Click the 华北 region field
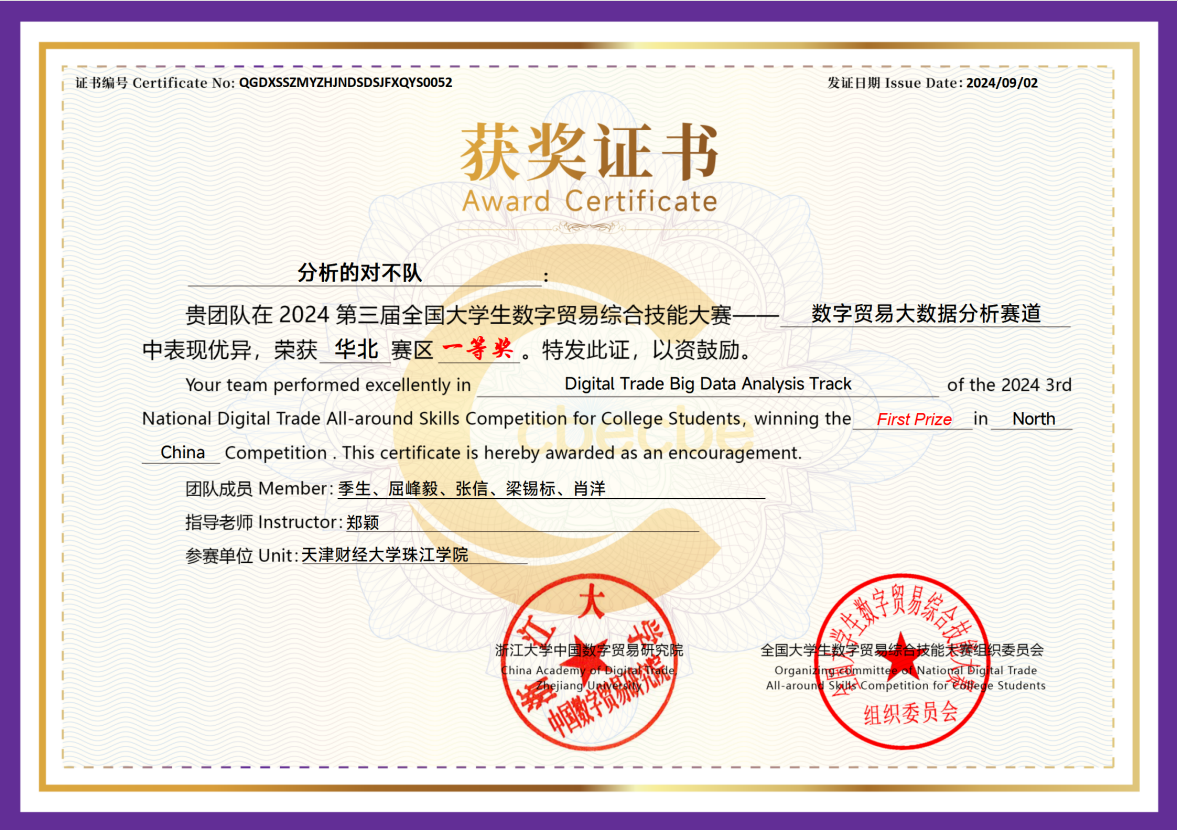Screen dimensions: 1178x830 click(356, 350)
